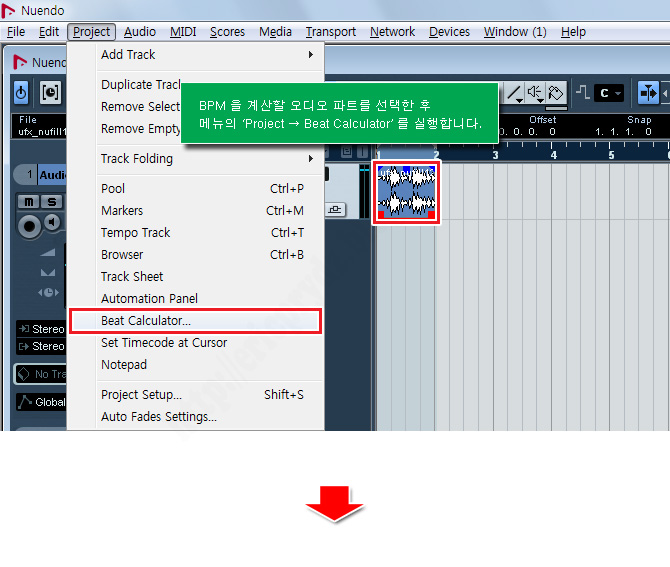670x567 pixels.
Task: Choose Remove Selected Tracks menu entry
Action: (x=141, y=106)
